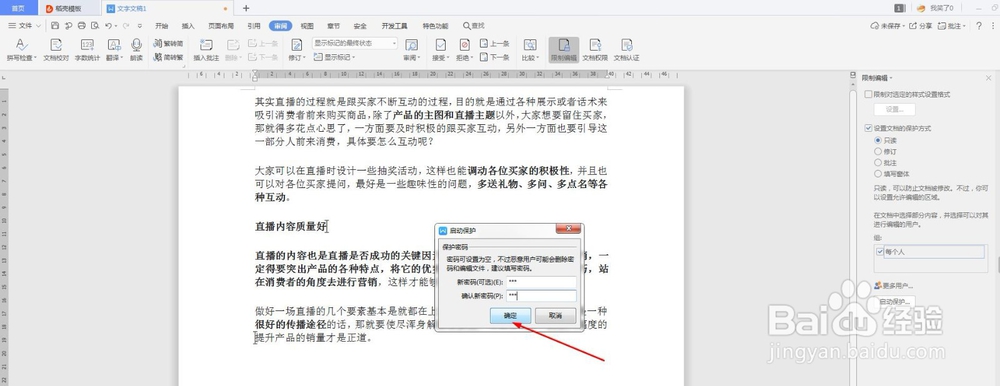This screenshot has height=386, width=1000.
Task: Go to 上一条 previous change button
Action: click(x=494, y=43)
